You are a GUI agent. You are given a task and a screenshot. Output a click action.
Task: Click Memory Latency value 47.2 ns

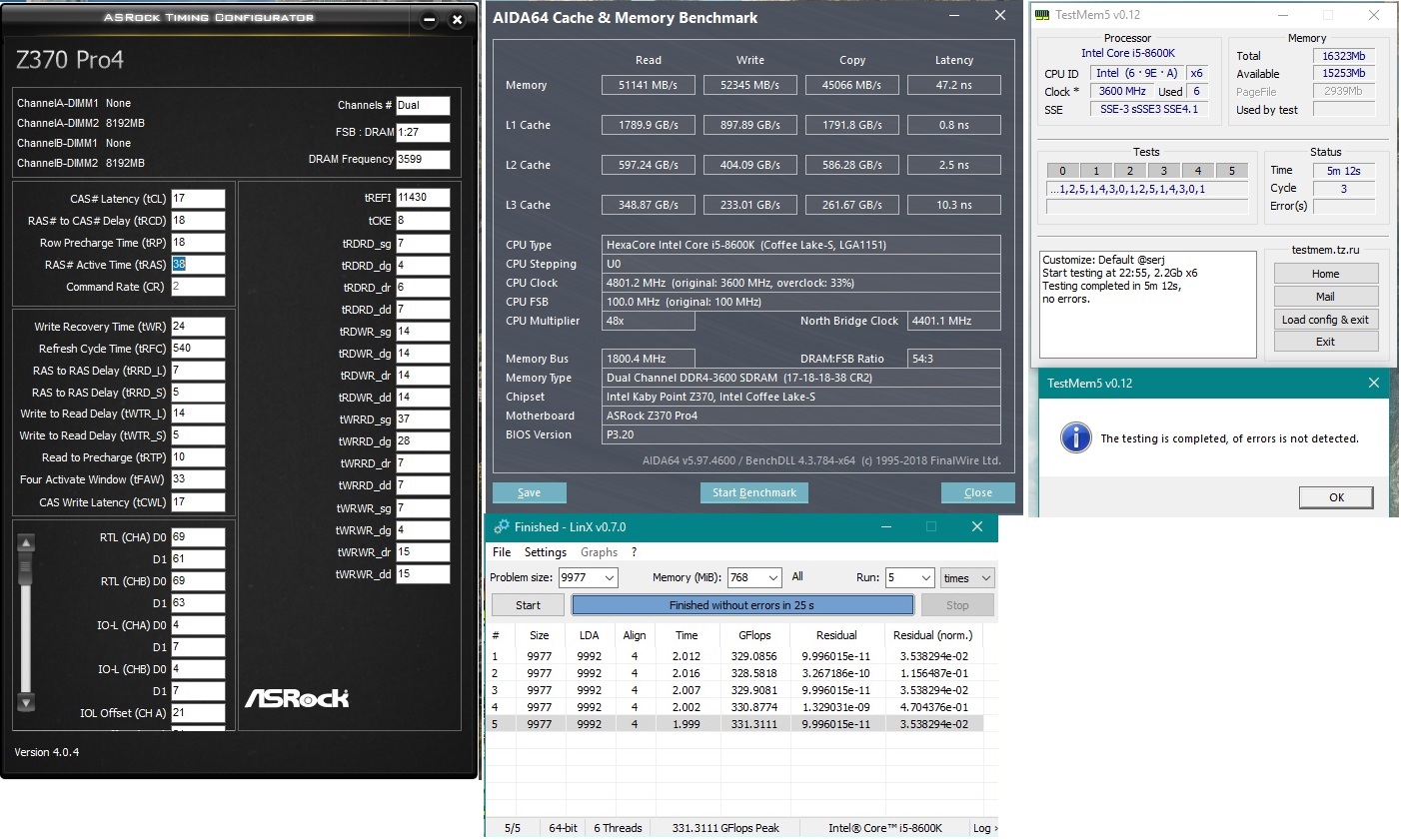954,85
